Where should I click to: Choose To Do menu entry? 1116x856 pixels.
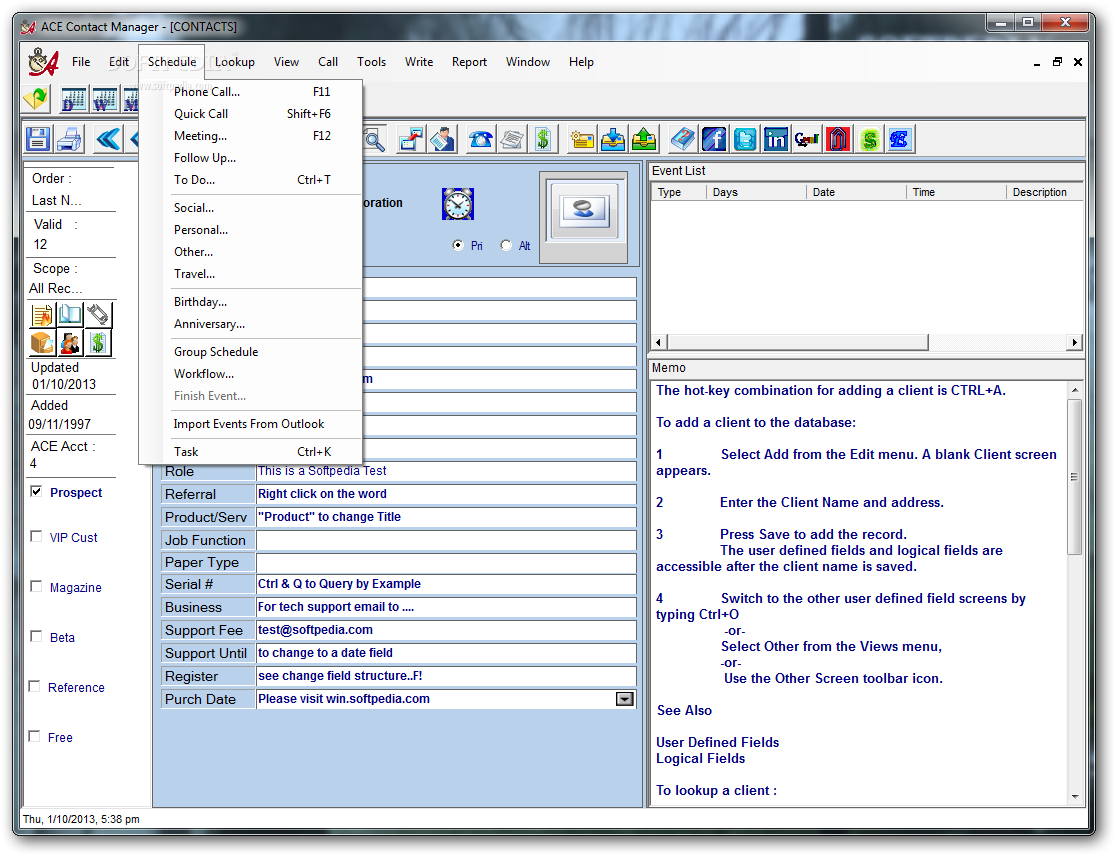252,180
